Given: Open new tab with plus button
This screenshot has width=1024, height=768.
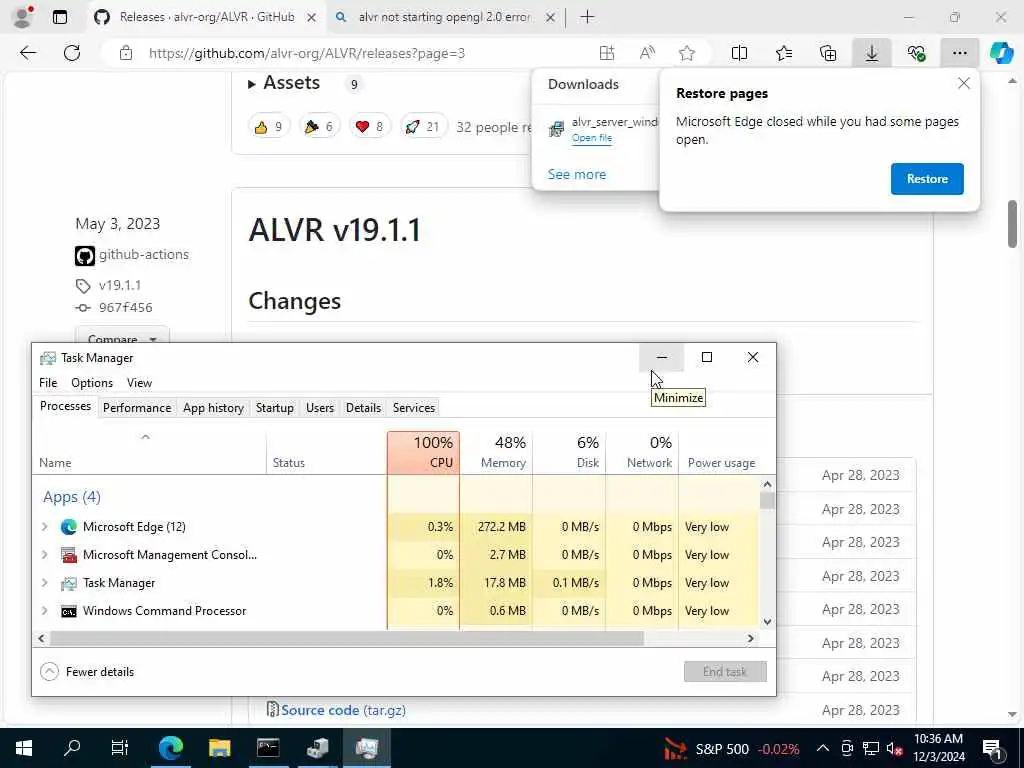Looking at the screenshot, I should [587, 17].
